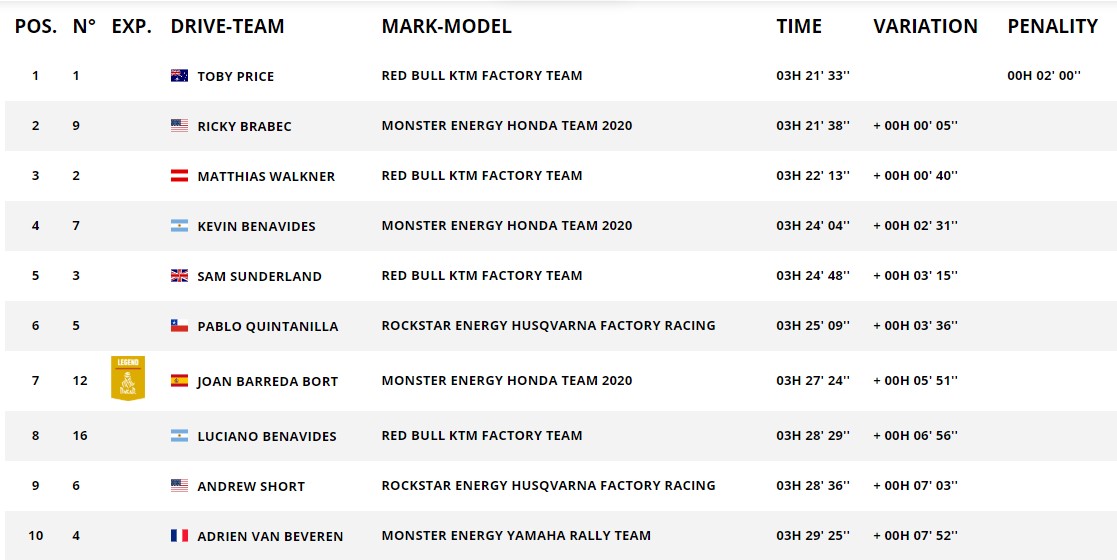Click the US flag beside Ricky Brabec
Screen dimensions: 1117x560
click(x=180, y=125)
